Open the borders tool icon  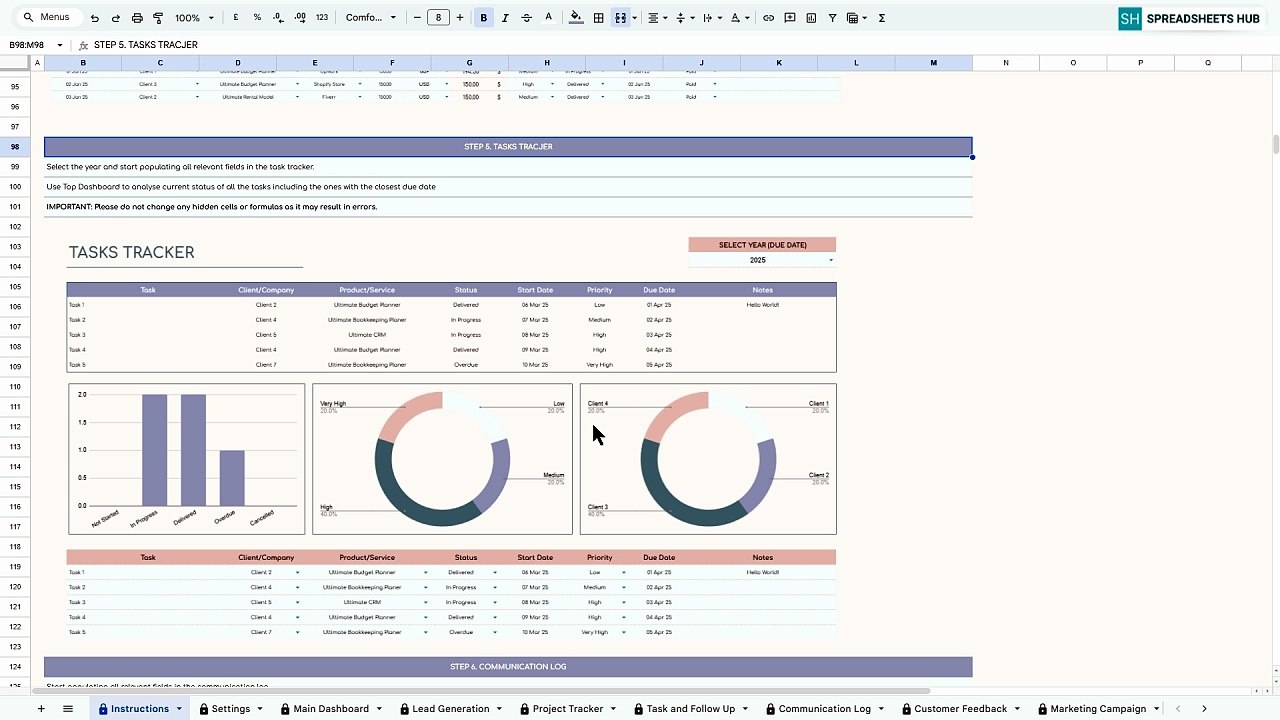(x=598, y=18)
